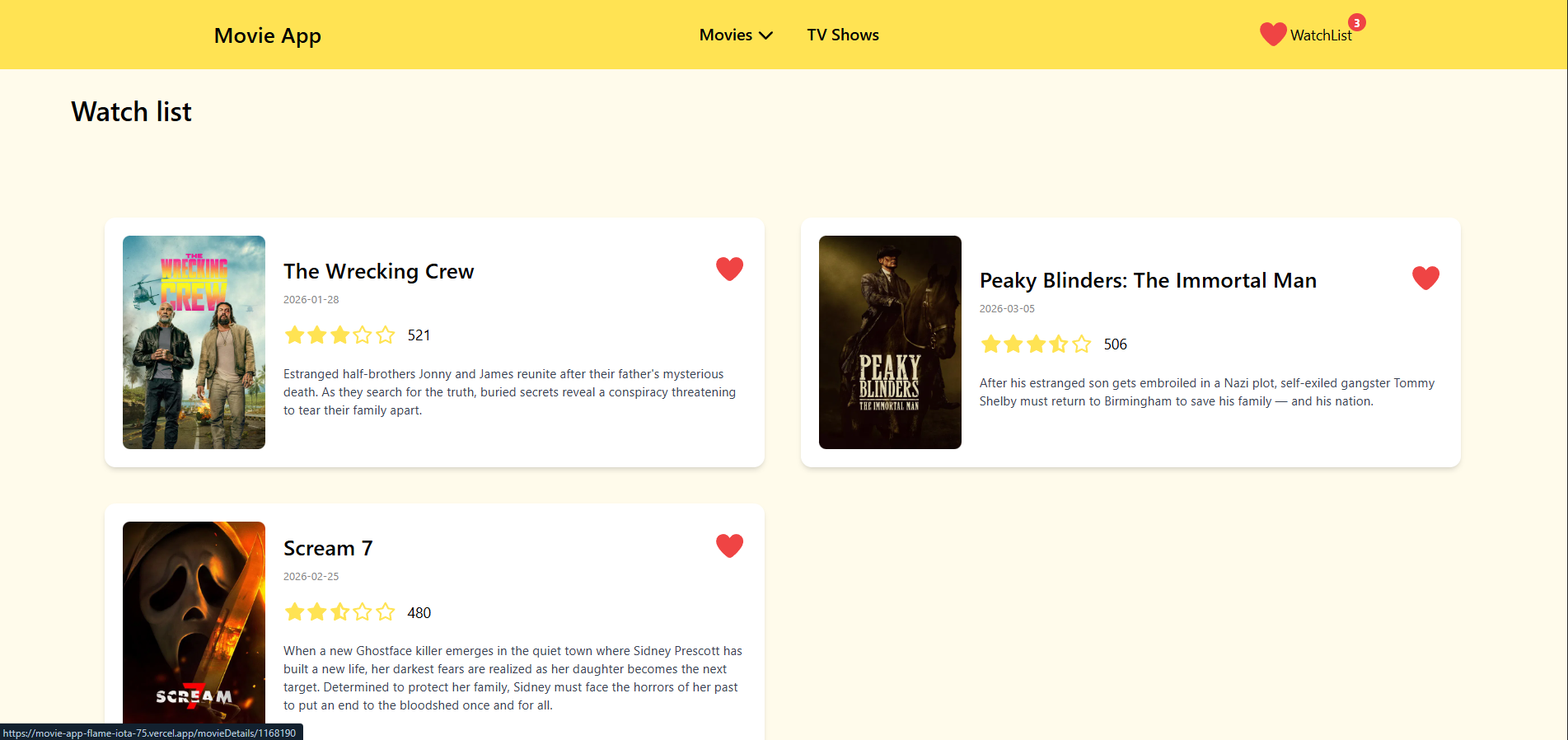1568x740 pixels.
Task: Toggle the heart on Scream 7
Action: [x=729, y=546]
